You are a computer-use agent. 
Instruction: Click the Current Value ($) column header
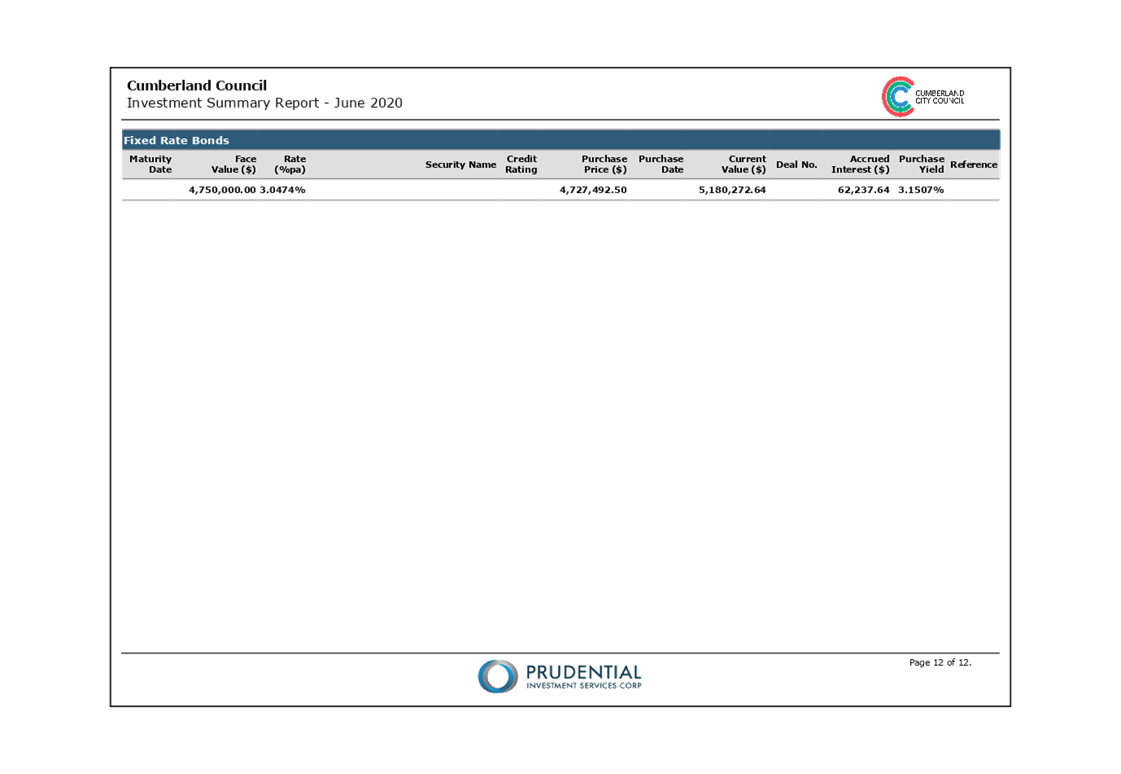point(744,164)
